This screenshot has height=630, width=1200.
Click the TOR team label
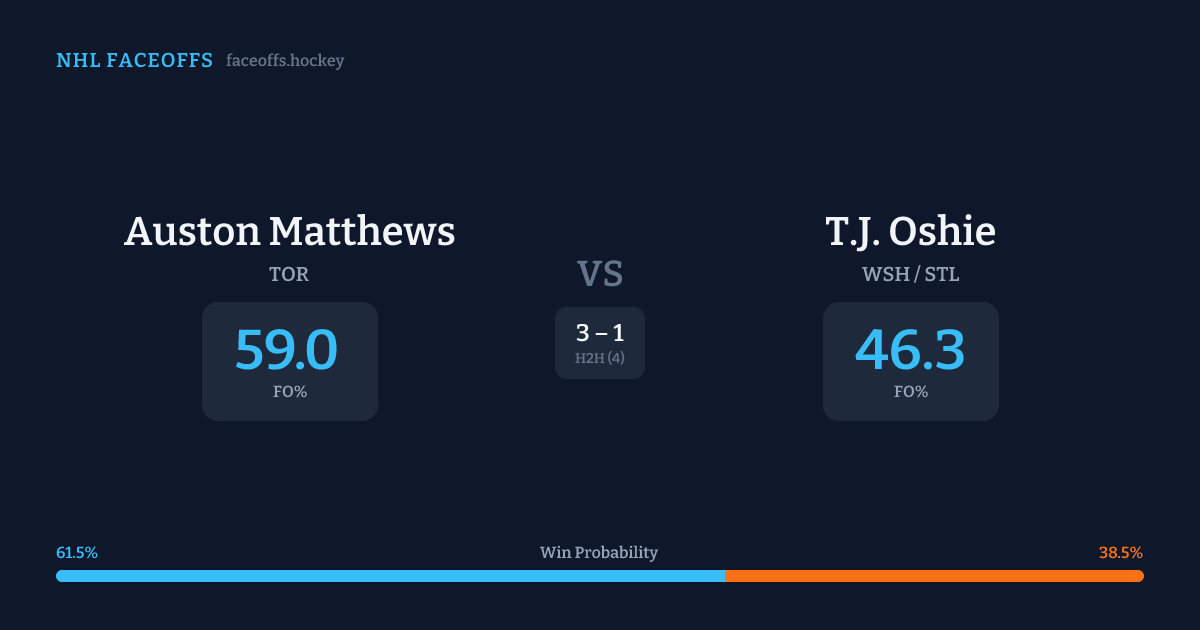click(x=289, y=274)
